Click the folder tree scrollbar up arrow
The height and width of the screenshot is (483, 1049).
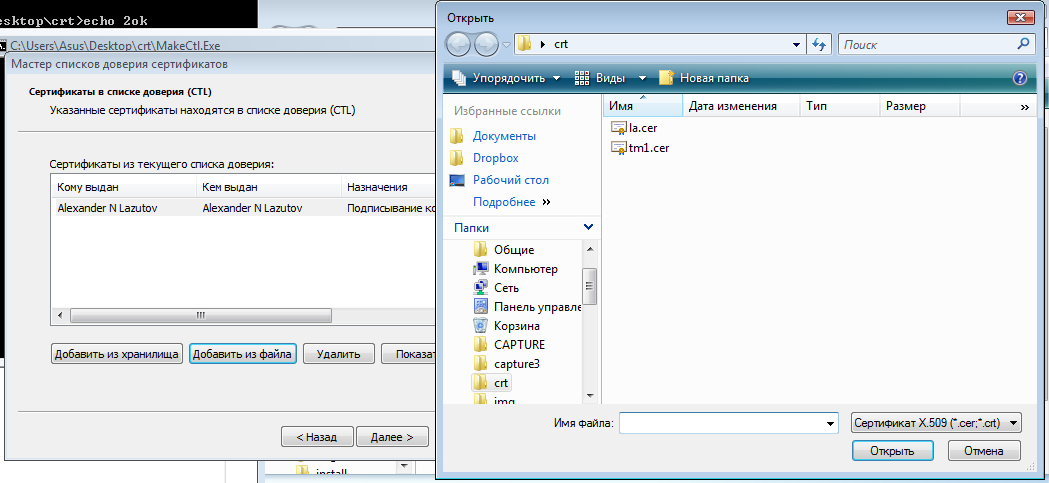(589, 250)
